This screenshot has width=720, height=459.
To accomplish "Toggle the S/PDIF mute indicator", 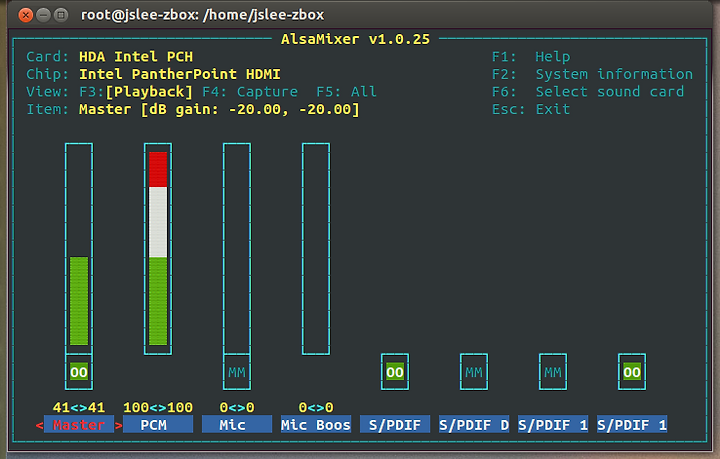I will tap(395, 372).
